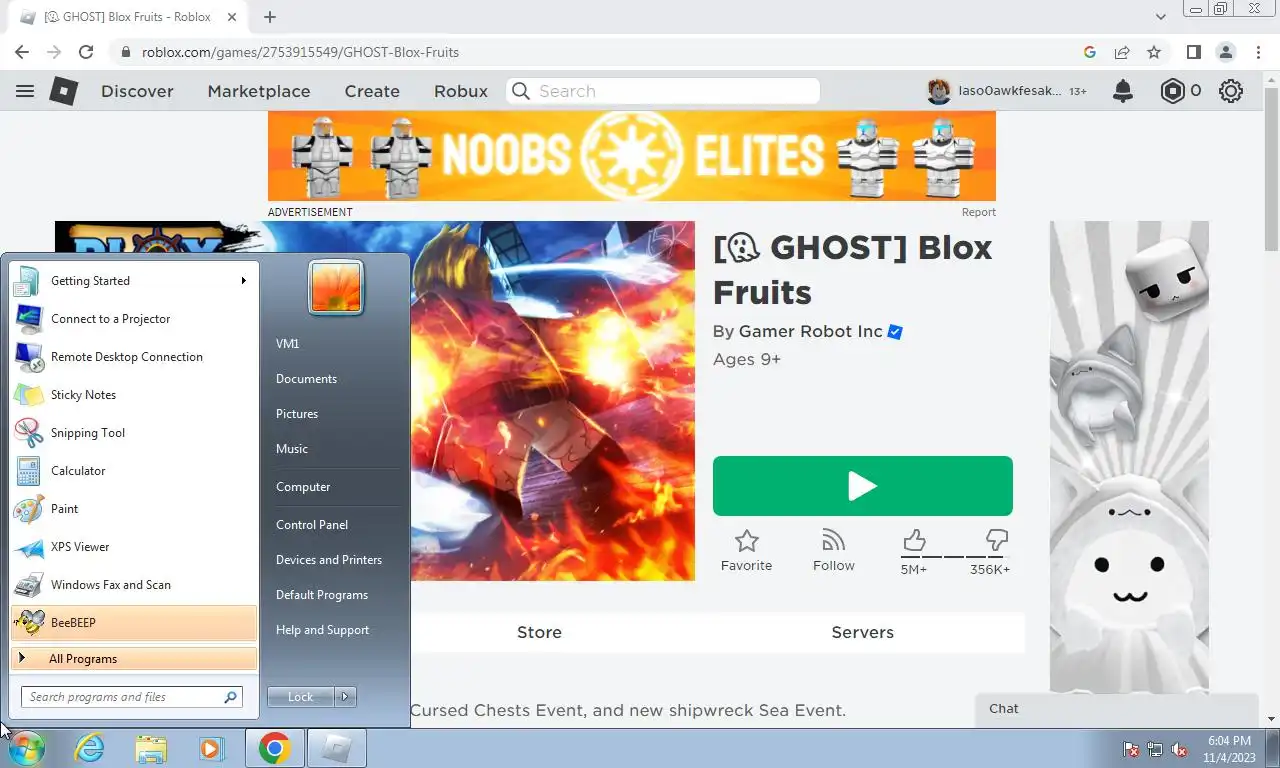Screen dimensions: 1280x768
Task: Open Windows Fax and Scan
Action: click(134, 585)
